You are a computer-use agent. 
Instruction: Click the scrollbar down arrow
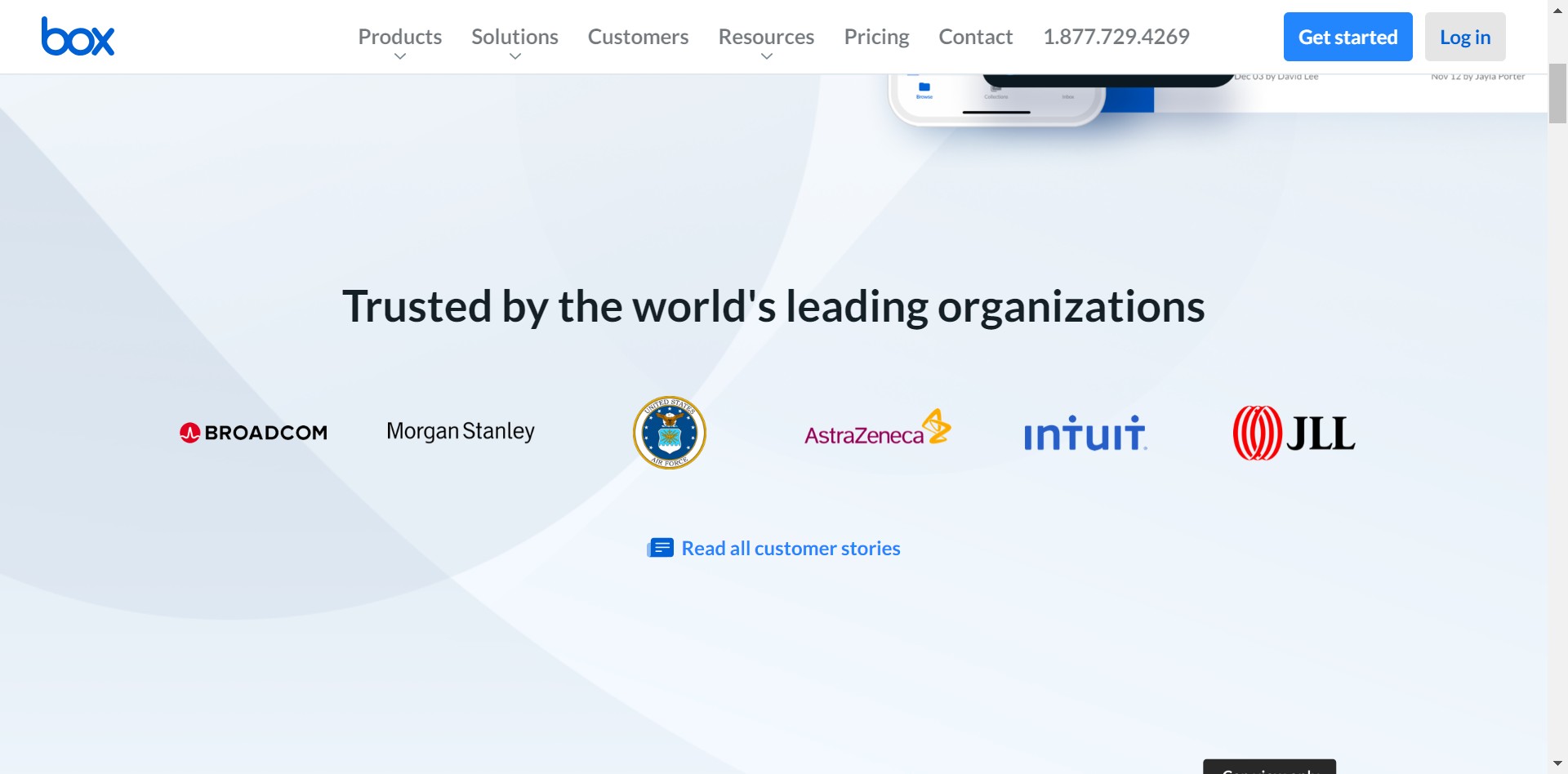(x=1557, y=763)
